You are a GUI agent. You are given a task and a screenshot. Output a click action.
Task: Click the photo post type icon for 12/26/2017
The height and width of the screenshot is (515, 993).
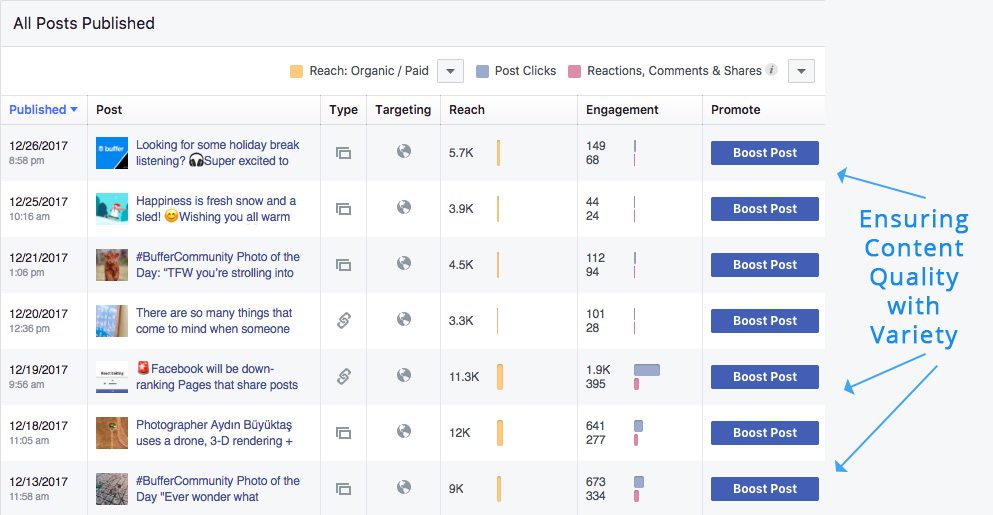click(343, 153)
